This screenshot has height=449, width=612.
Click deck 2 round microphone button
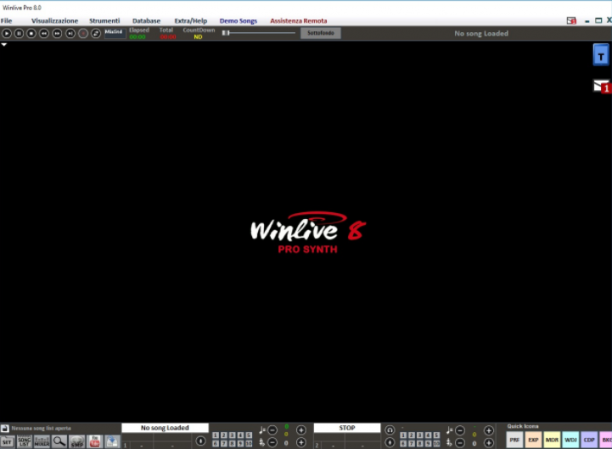(390, 443)
